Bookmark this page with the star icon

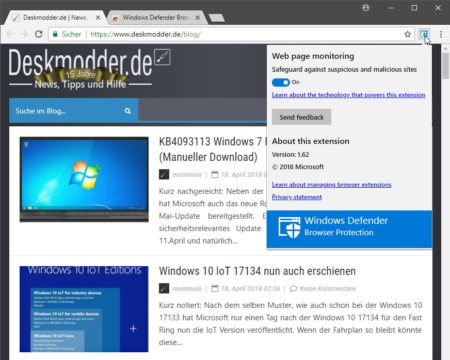407,34
